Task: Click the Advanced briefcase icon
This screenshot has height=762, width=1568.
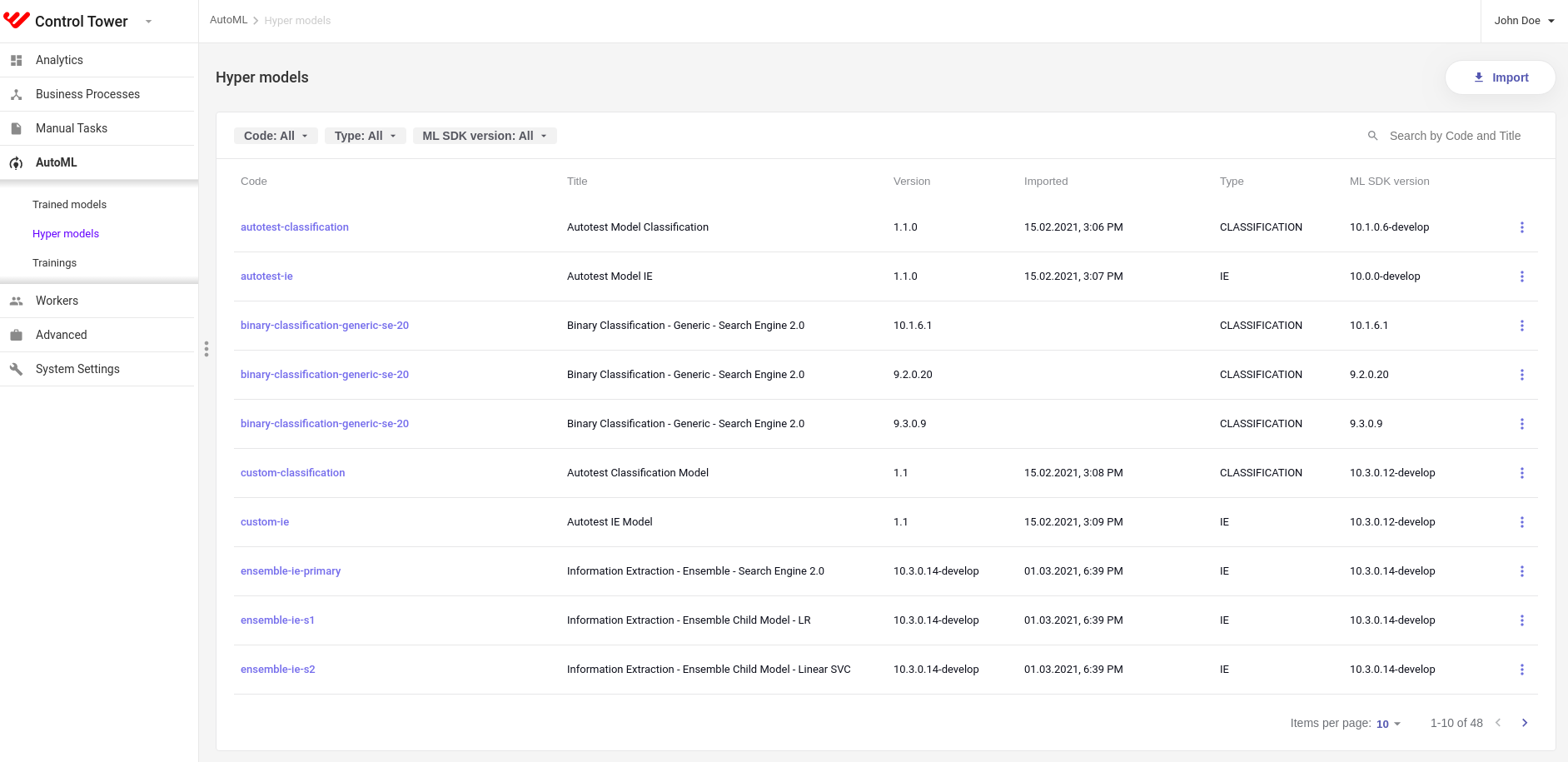Action: point(16,335)
